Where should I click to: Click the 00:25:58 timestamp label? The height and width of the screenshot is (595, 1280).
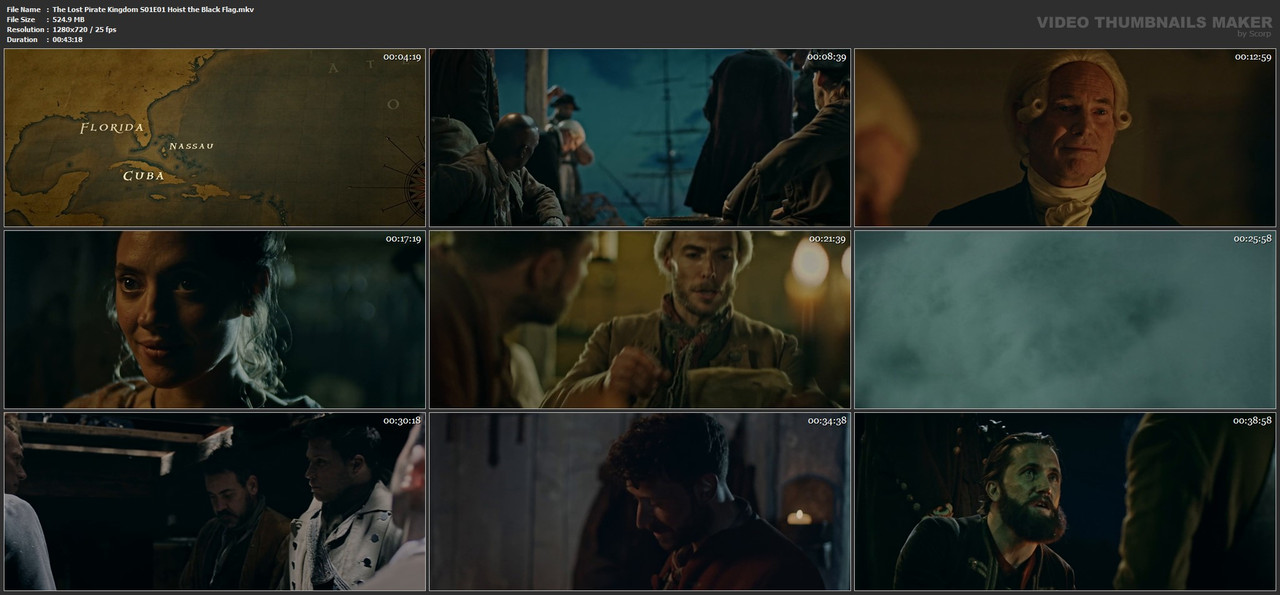coord(1252,239)
